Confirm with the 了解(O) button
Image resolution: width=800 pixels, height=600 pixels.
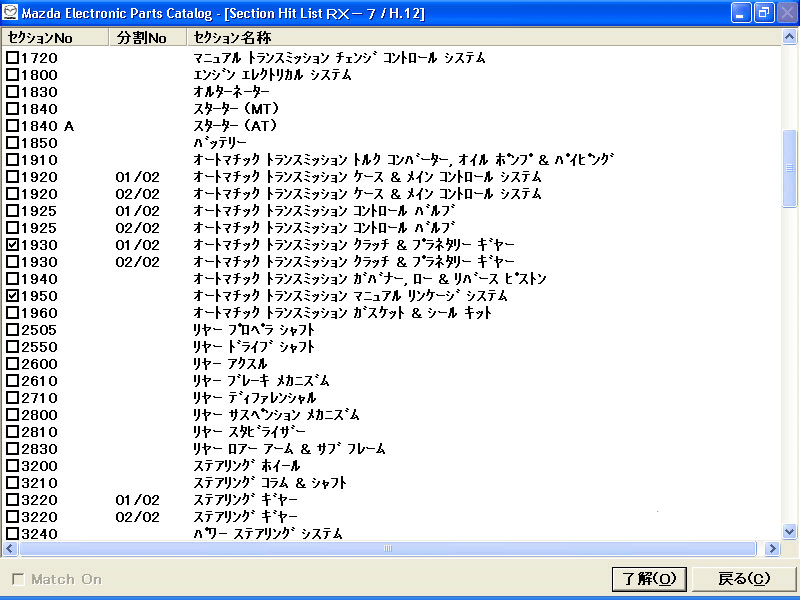649,579
